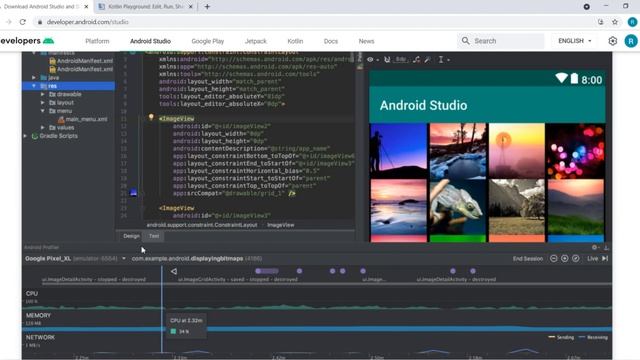This screenshot has height=360, width=640.
Task: Open the Kotlin nav item
Action: (295, 41)
